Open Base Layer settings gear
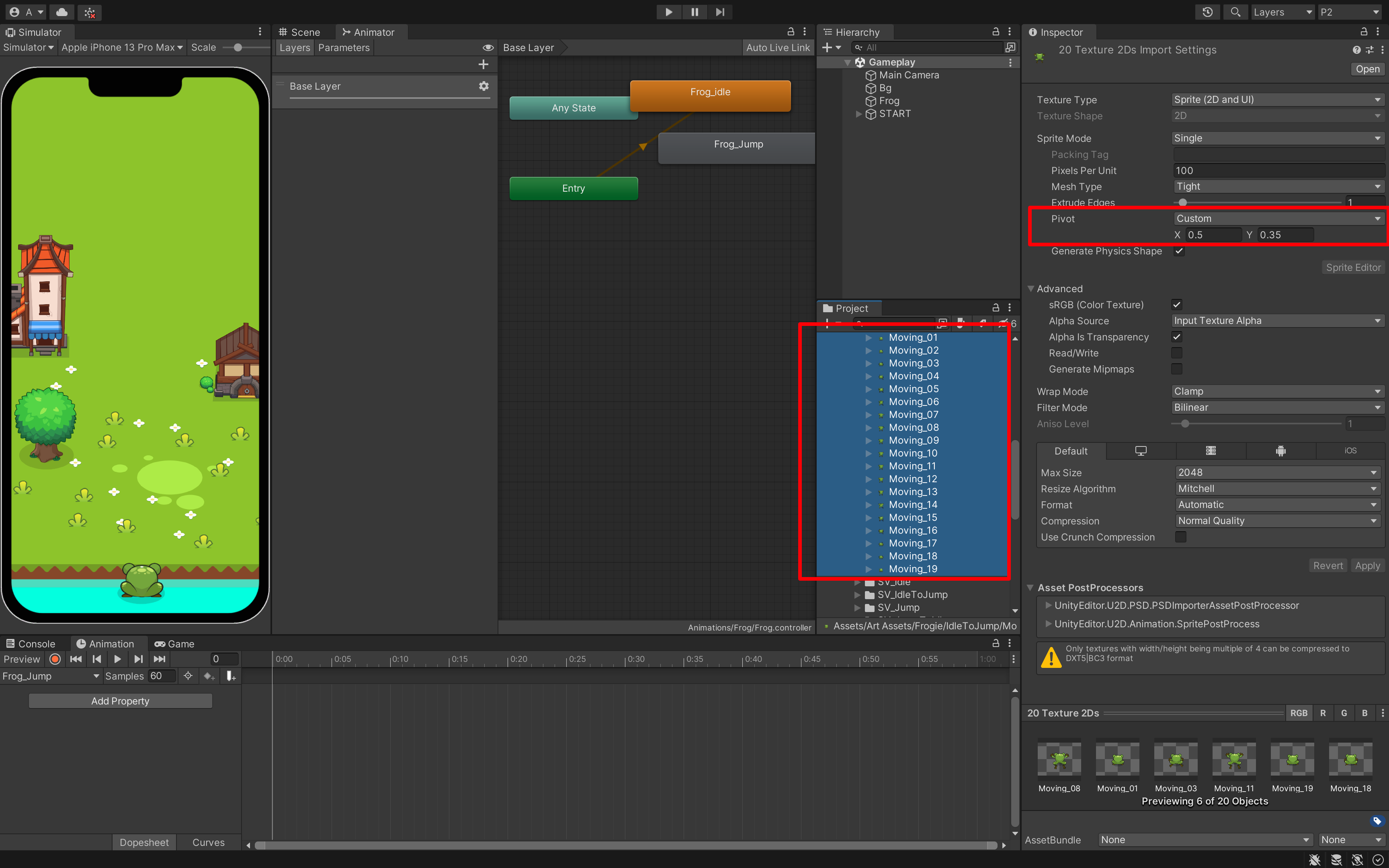Image resolution: width=1389 pixels, height=868 pixels. pyautogui.click(x=484, y=86)
